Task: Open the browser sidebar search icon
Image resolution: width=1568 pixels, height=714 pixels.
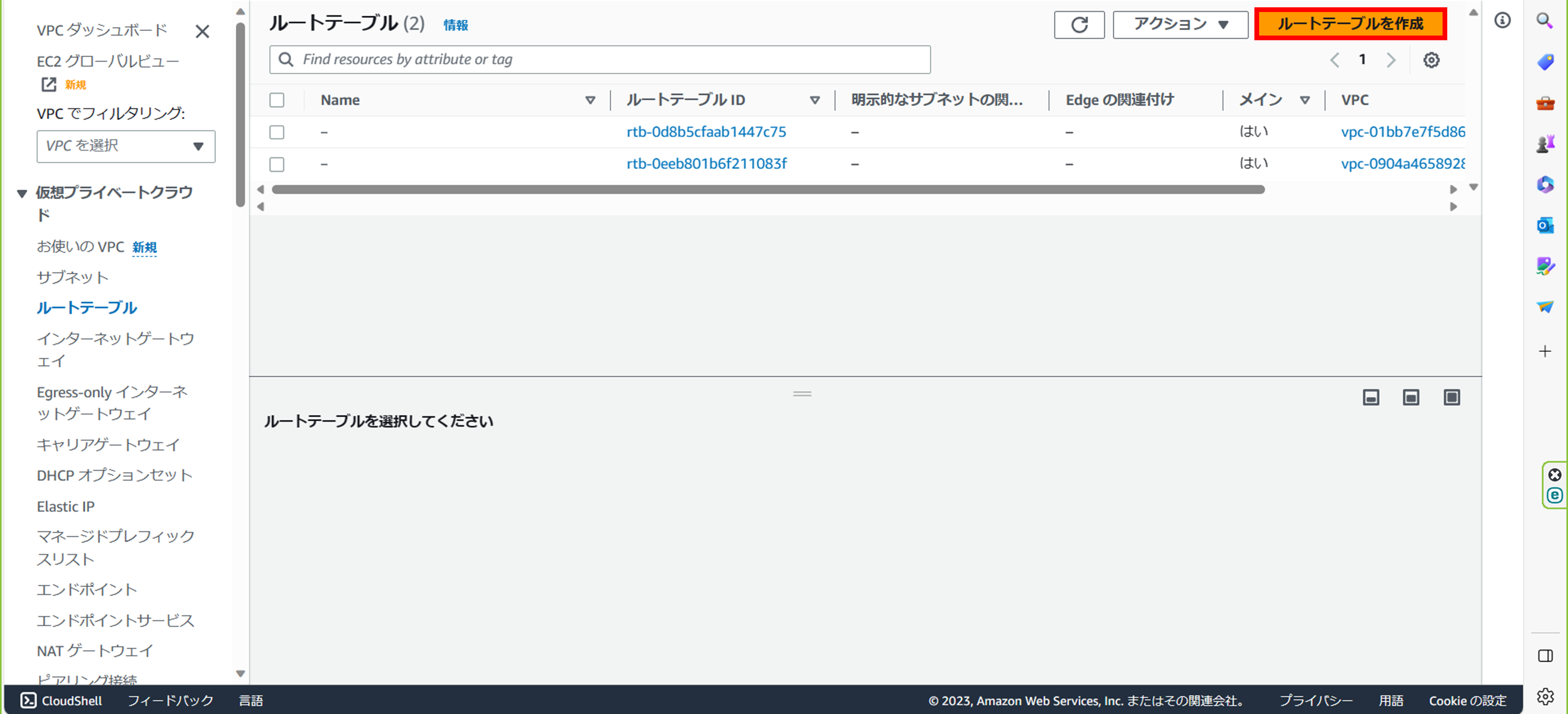Action: tap(1545, 21)
